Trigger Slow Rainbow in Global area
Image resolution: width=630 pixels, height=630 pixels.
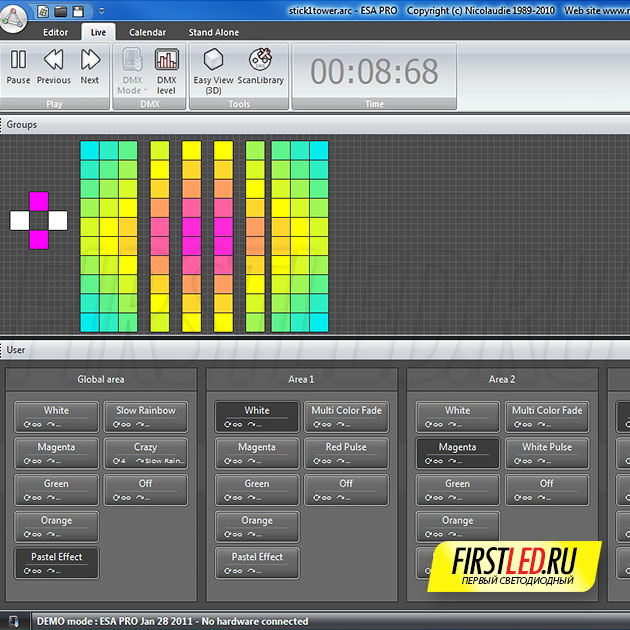pos(146,416)
